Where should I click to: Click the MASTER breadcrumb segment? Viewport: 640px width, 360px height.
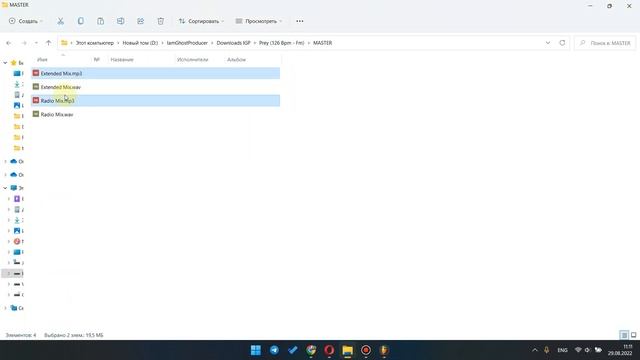(322, 43)
